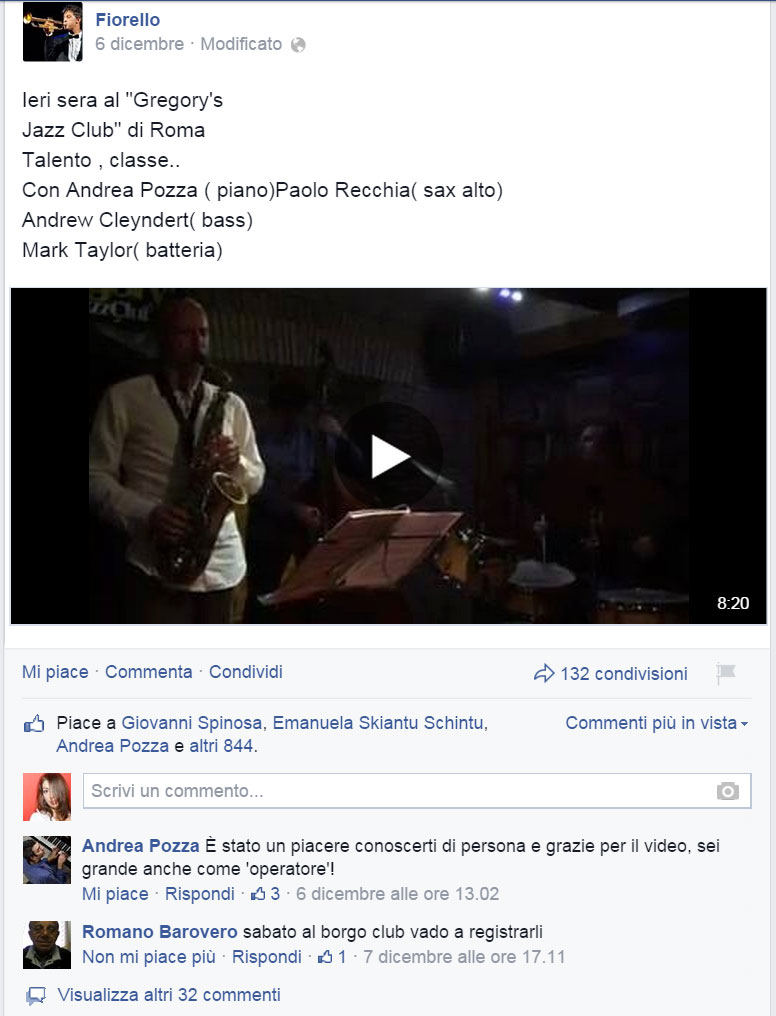Click the like count on Romano Barovero's comment

click(332, 957)
